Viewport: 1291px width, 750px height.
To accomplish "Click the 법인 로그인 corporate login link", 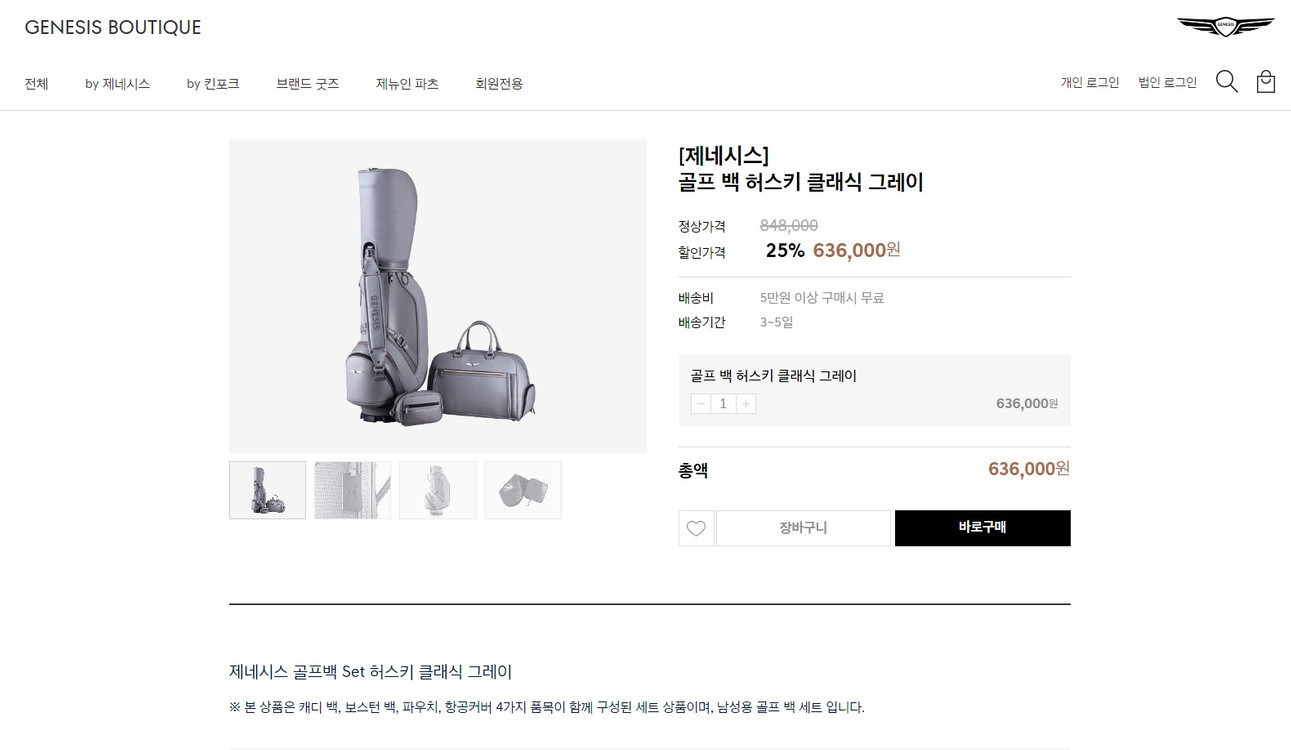I will point(1167,81).
